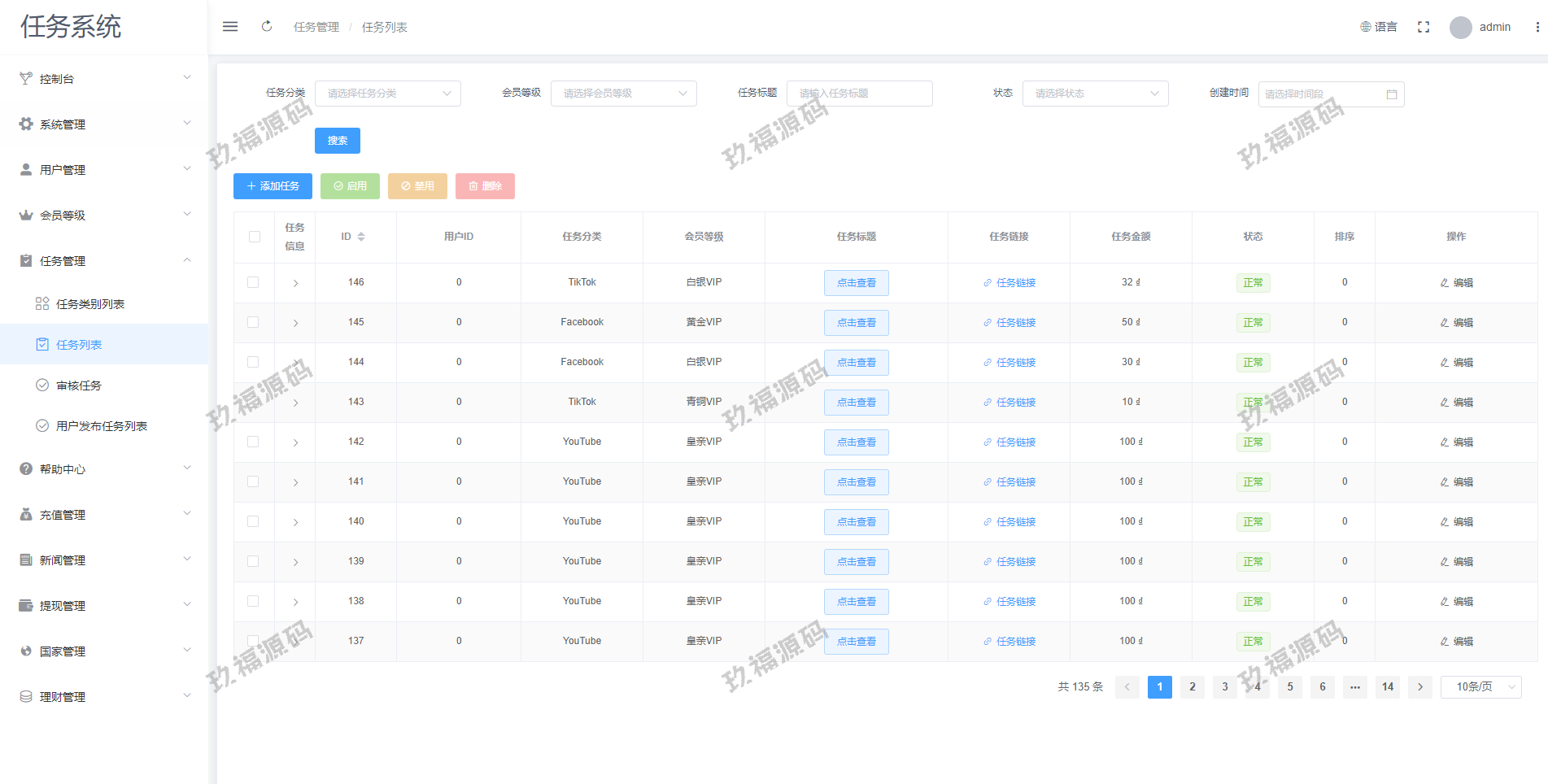Click the 任务标题 search input field
Viewport: 1548px width, 784px height.
tap(859, 94)
